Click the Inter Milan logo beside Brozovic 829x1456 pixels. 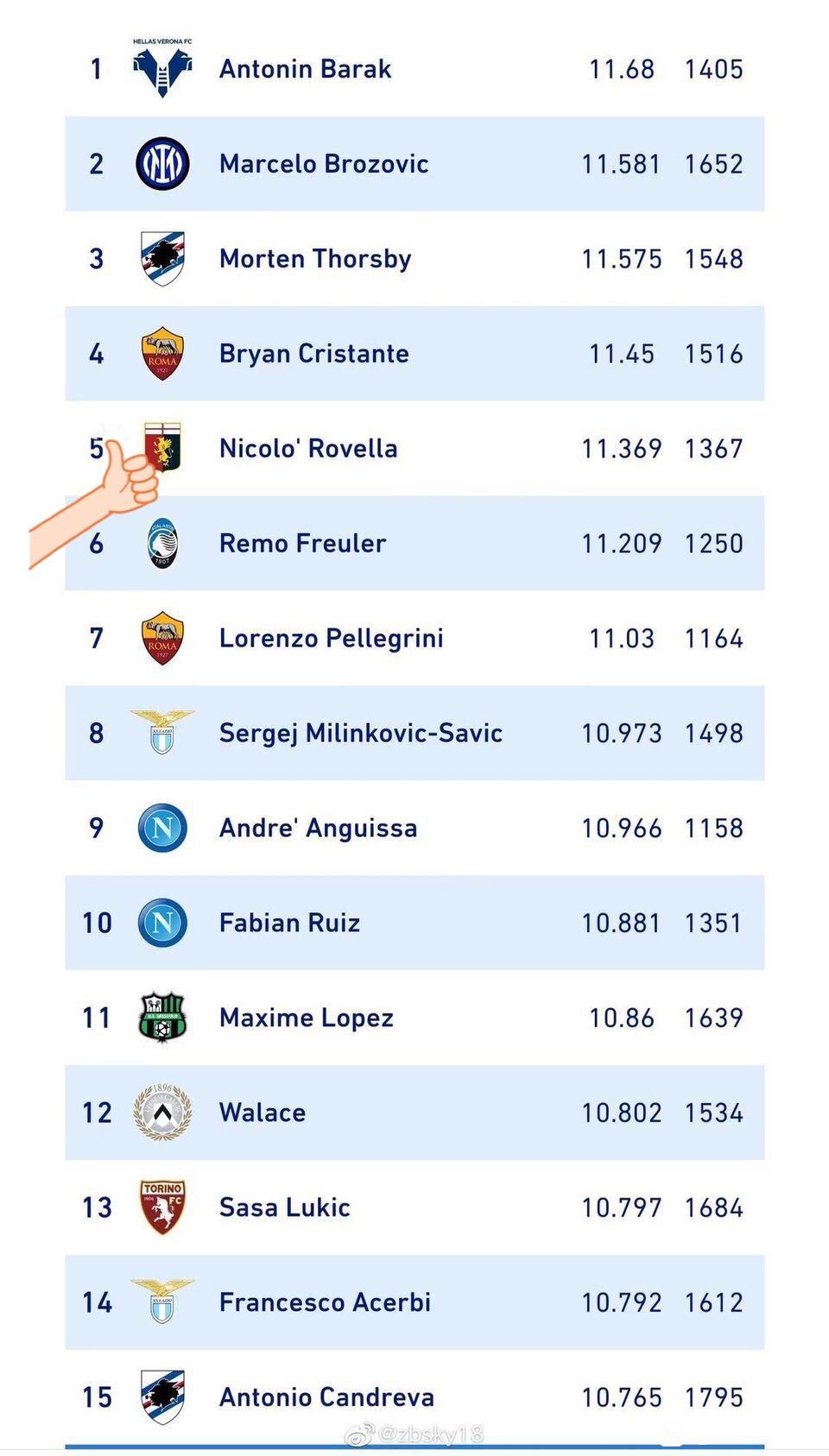coord(162,163)
